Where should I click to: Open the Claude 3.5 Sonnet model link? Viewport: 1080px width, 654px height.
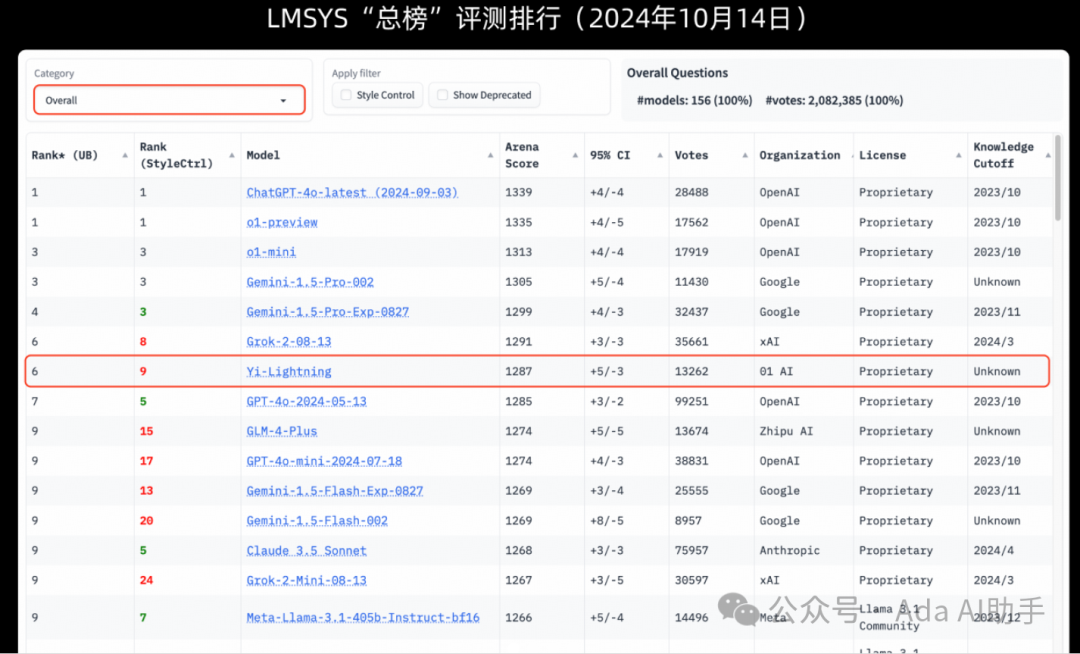(x=307, y=551)
